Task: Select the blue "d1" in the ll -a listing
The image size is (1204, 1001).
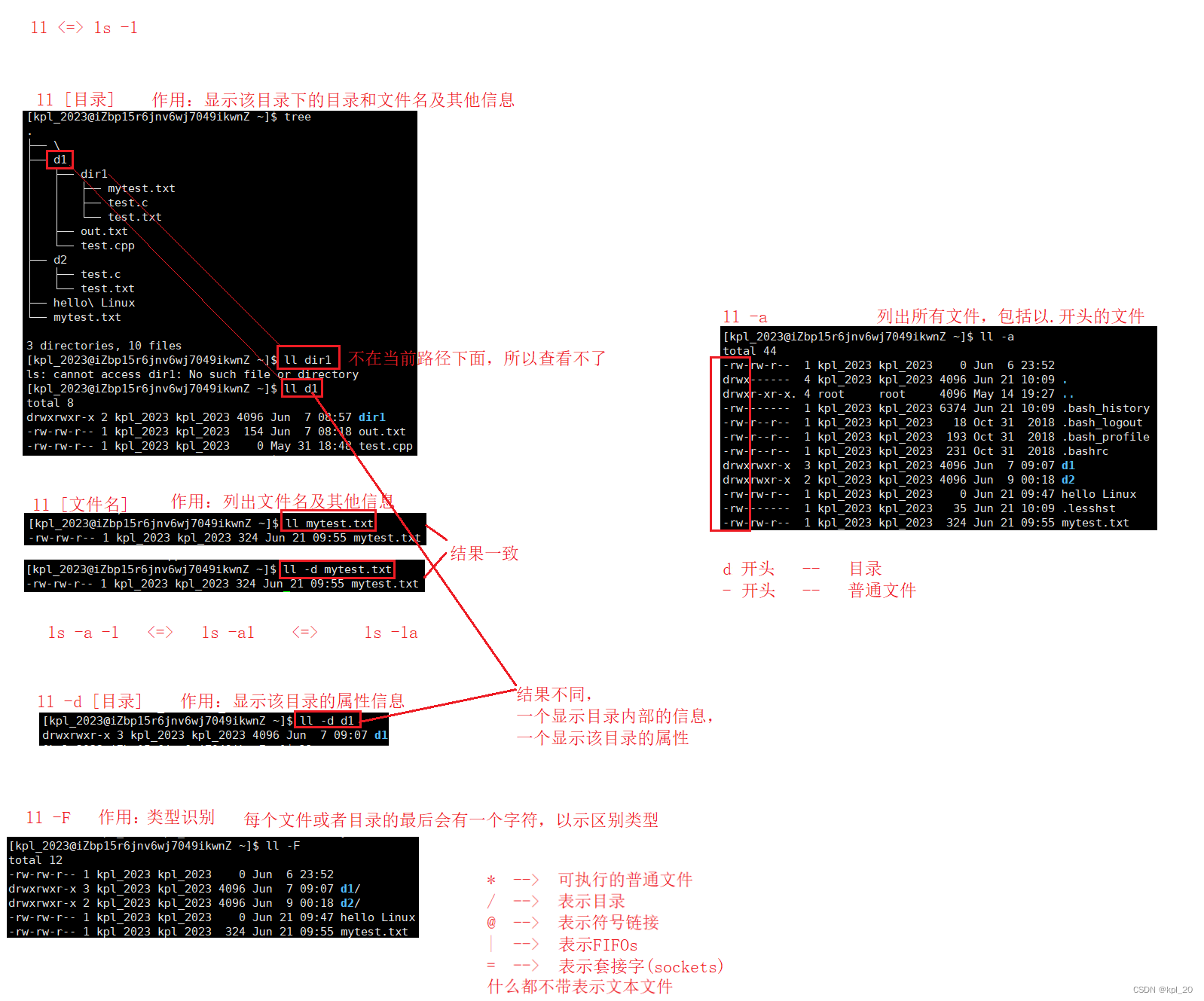Action: point(1068,465)
